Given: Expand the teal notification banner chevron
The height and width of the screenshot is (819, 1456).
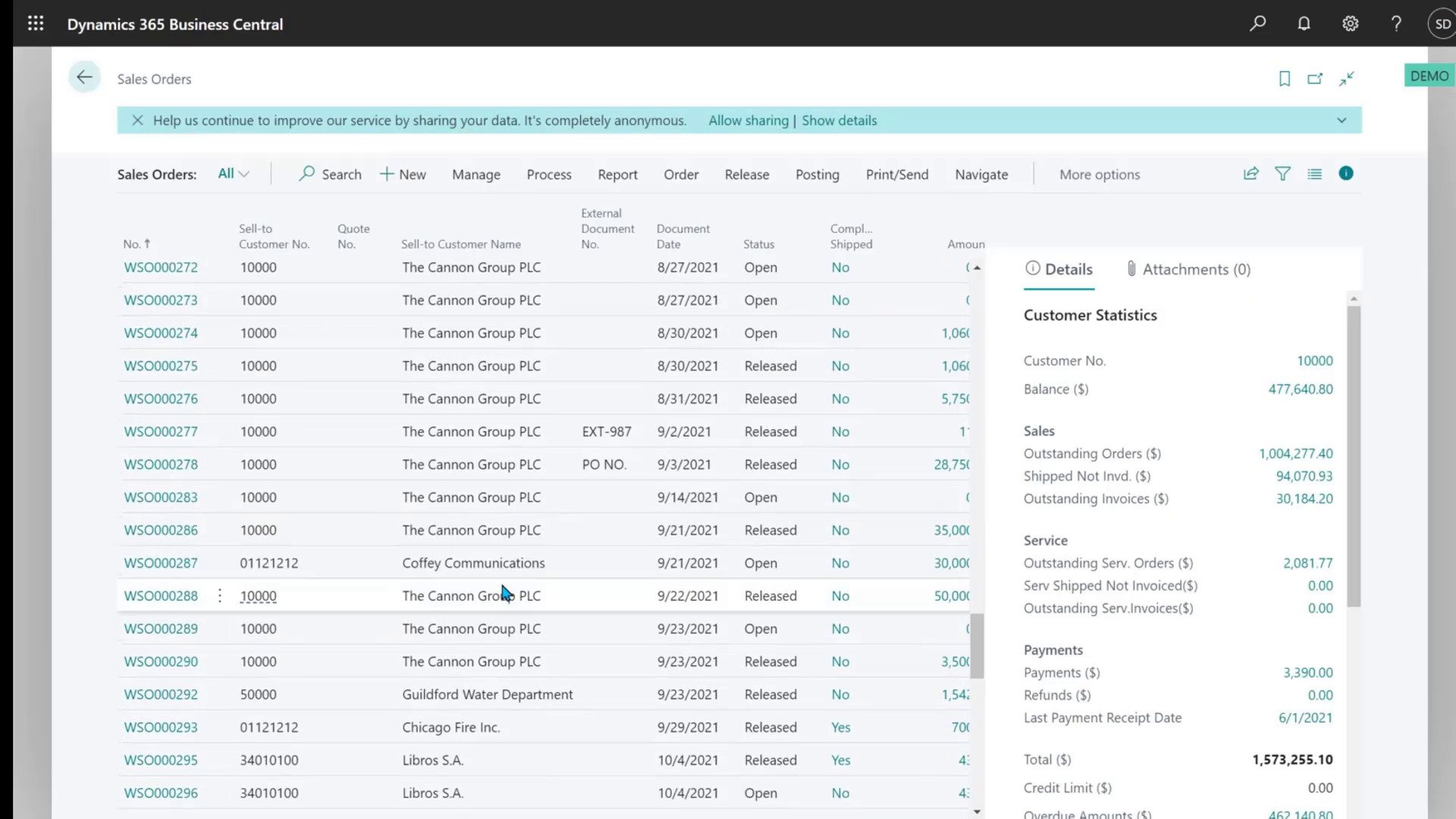Looking at the screenshot, I should pos(1341,120).
